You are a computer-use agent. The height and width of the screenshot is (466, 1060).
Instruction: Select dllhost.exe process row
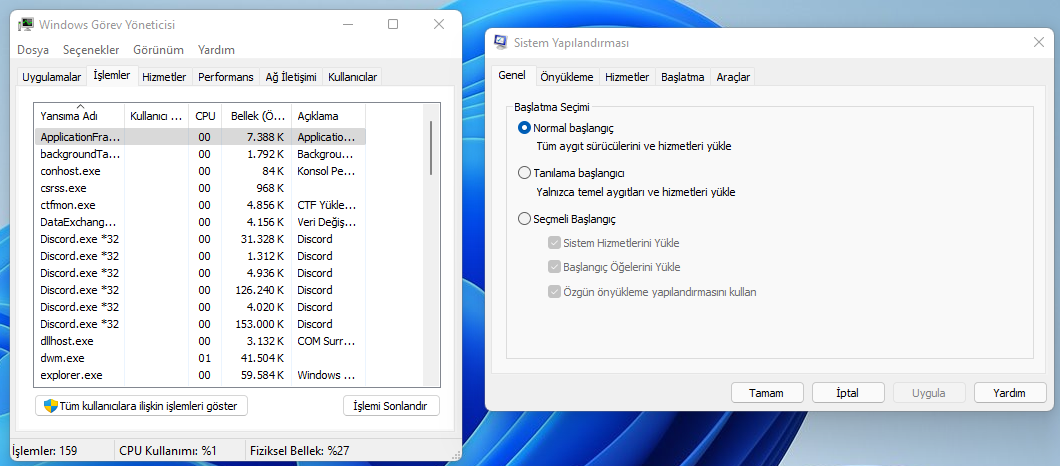200,341
